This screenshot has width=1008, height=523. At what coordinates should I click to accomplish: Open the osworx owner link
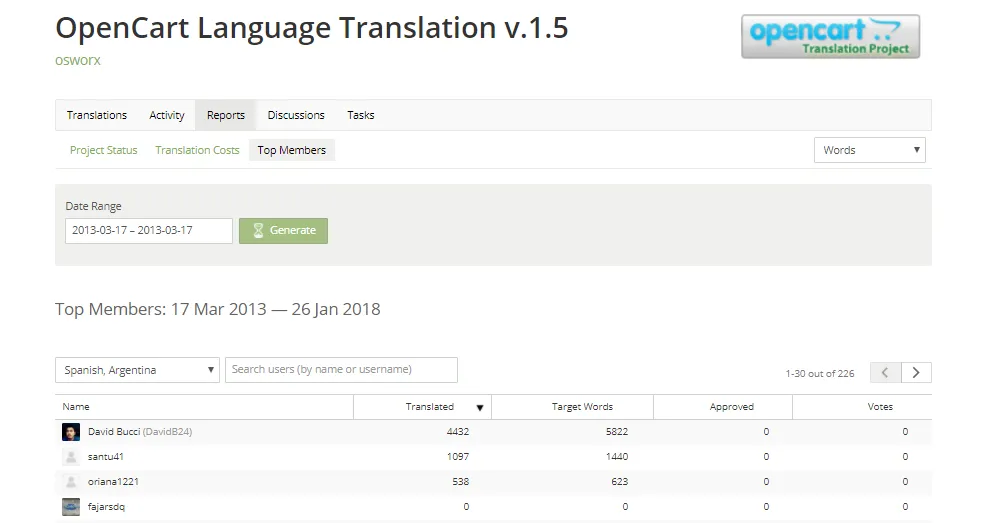[78, 60]
